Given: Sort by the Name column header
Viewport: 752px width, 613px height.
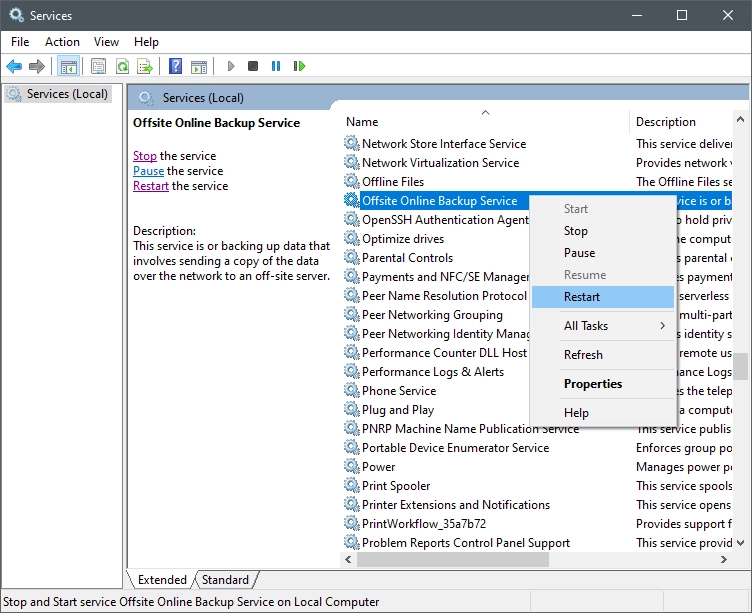Looking at the screenshot, I should 486,121.
